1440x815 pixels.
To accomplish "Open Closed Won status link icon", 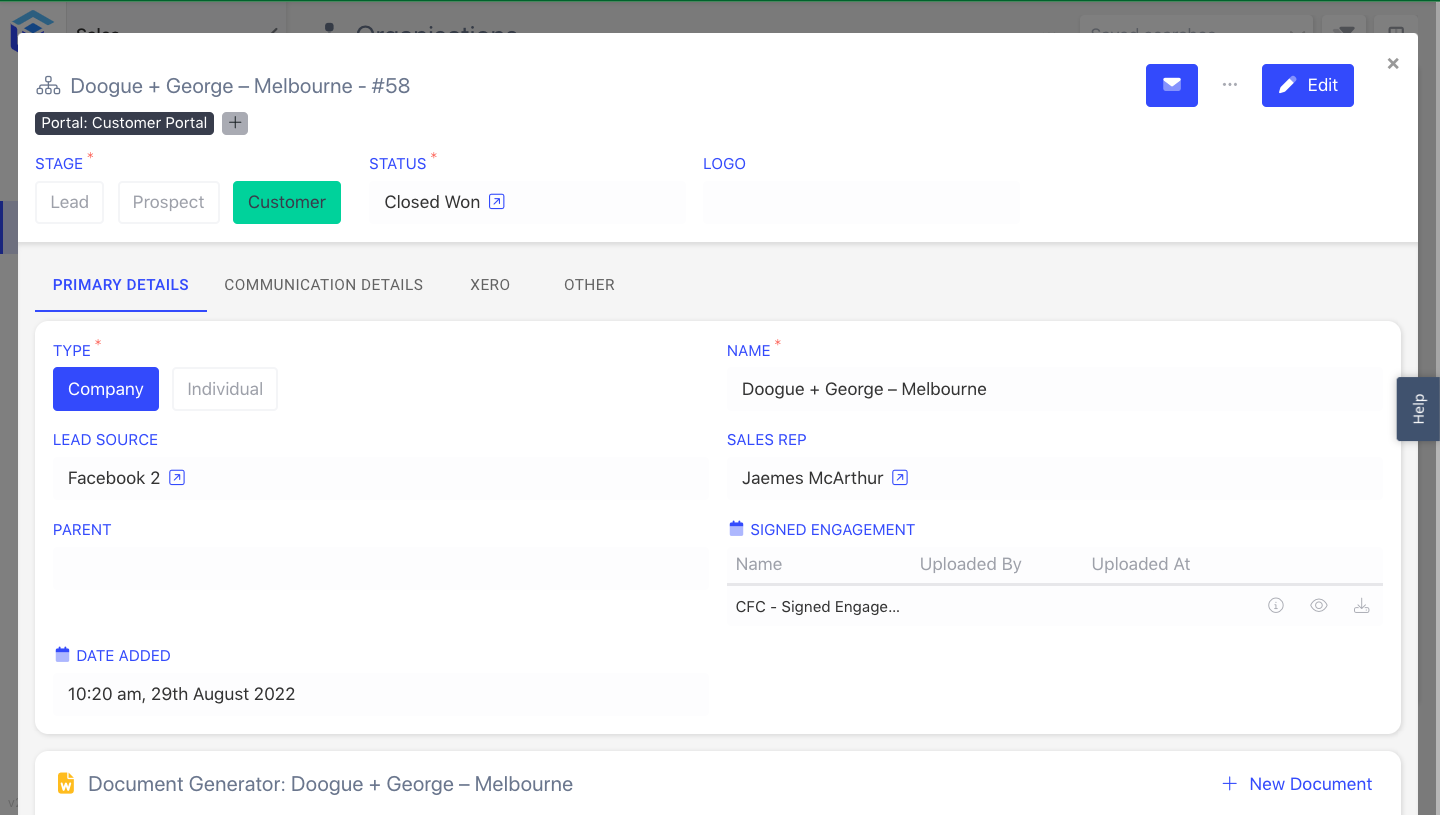I will [497, 202].
